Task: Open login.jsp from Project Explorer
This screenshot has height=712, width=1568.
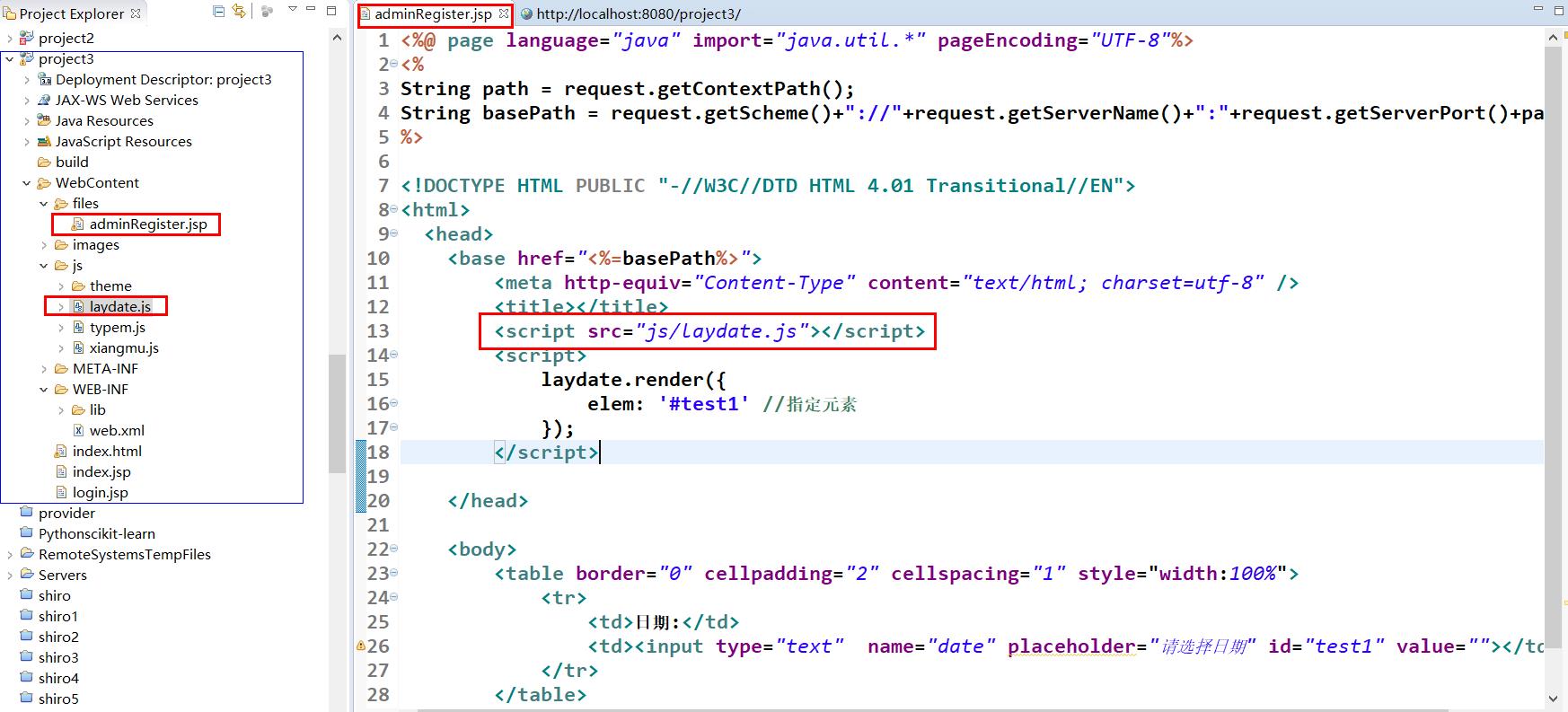Action: pyautogui.click(x=100, y=493)
